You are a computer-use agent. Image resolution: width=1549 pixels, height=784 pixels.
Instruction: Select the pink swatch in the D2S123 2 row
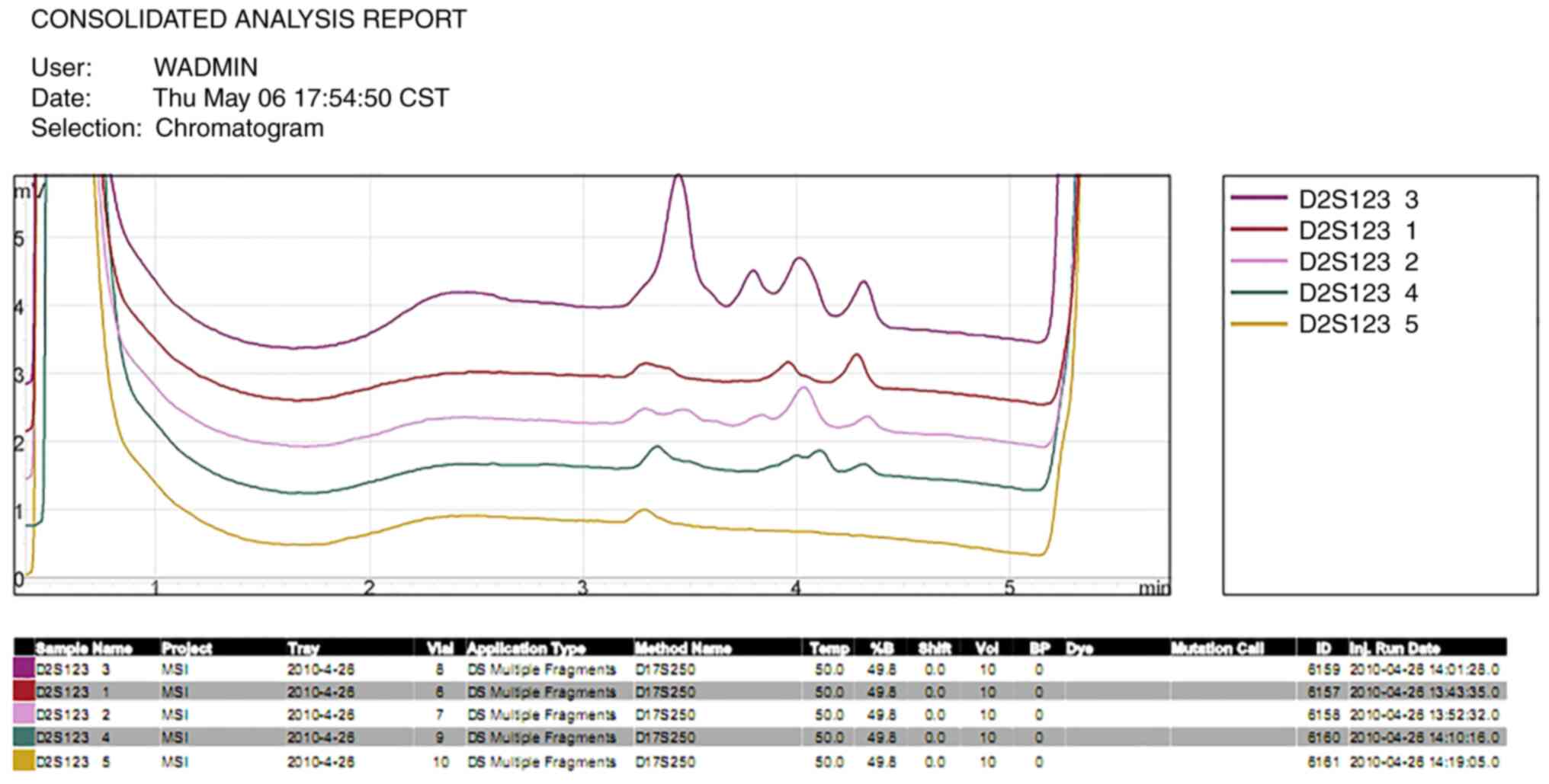click(24, 715)
